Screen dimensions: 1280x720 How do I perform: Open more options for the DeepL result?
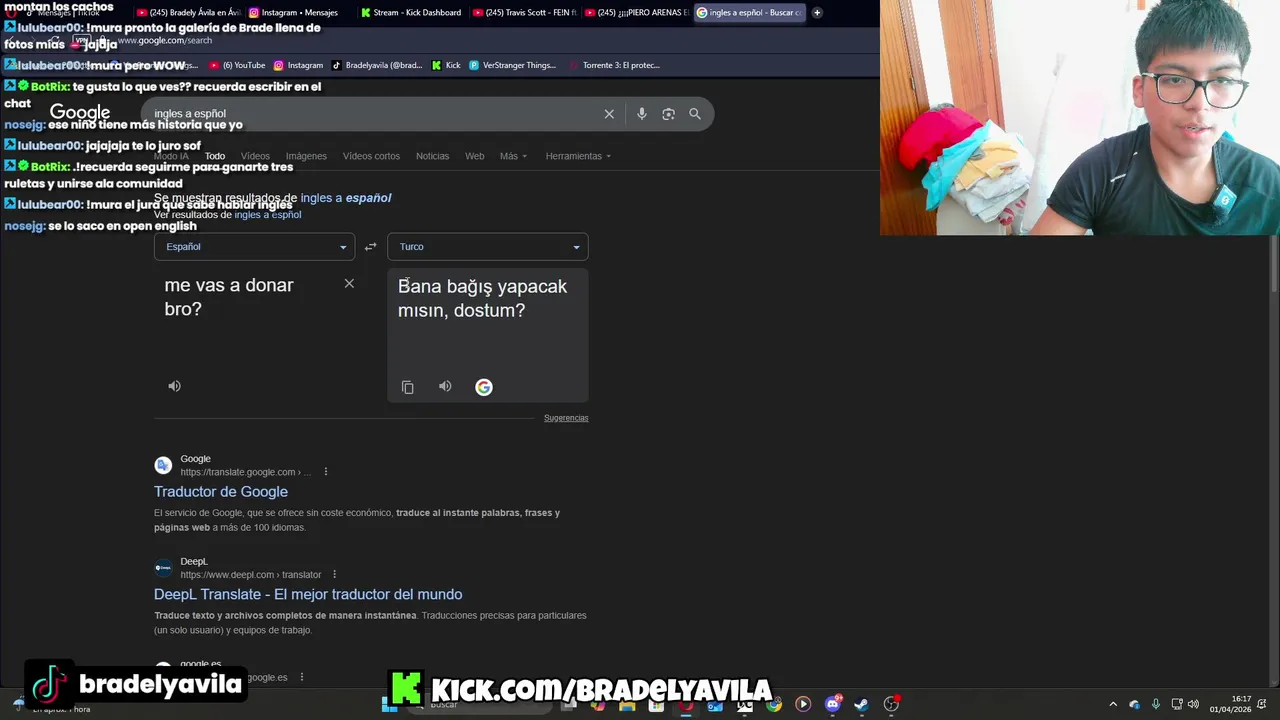pyautogui.click(x=334, y=575)
